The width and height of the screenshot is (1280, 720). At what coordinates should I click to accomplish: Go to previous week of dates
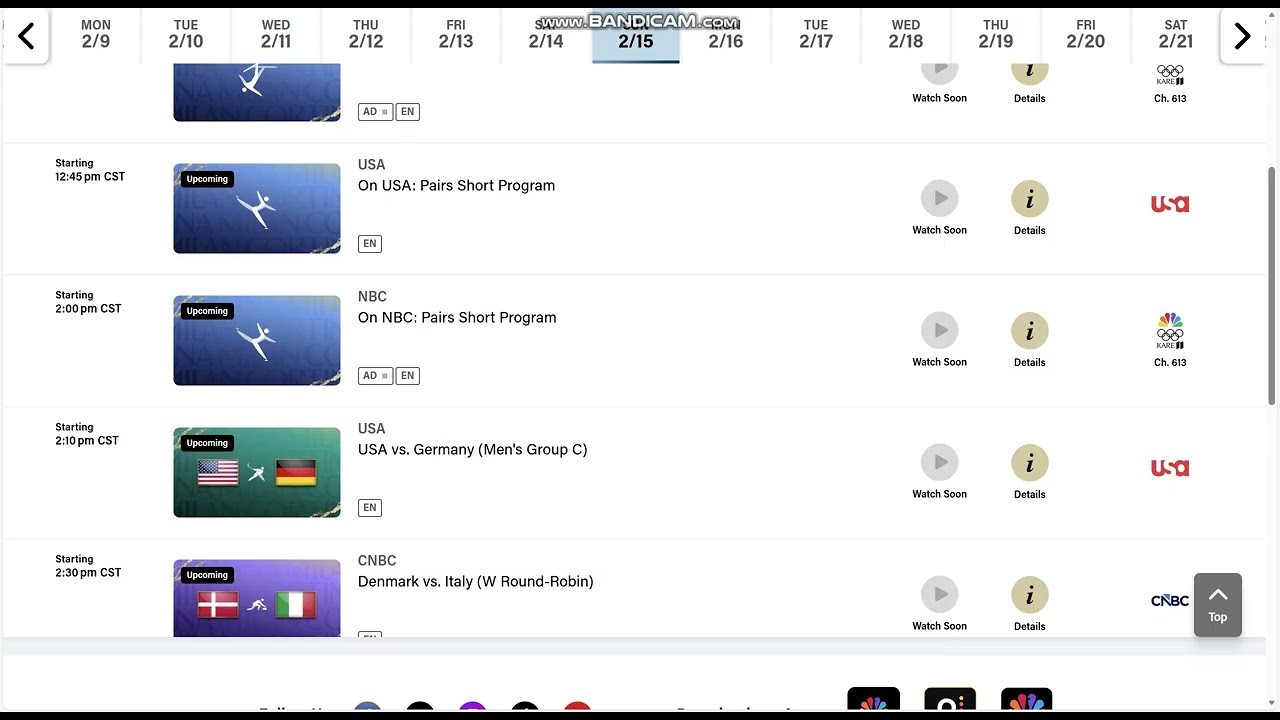26,37
